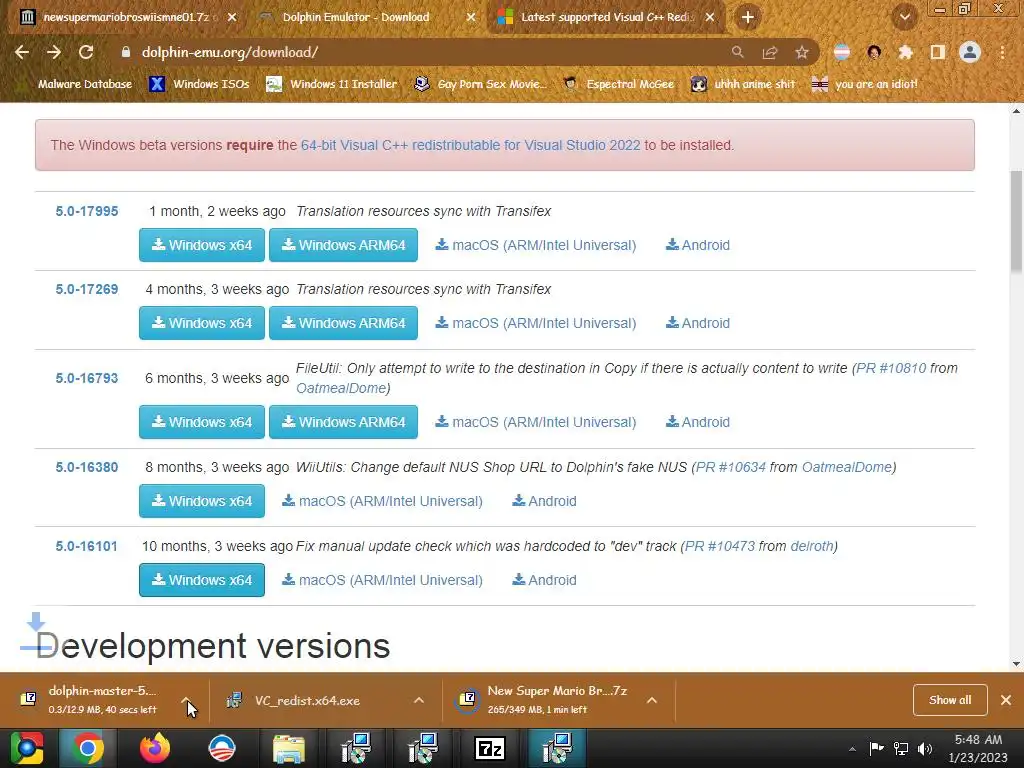Open Espectral McGee bookmark
The width and height of the screenshot is (1024, 768).
(618, 84)
